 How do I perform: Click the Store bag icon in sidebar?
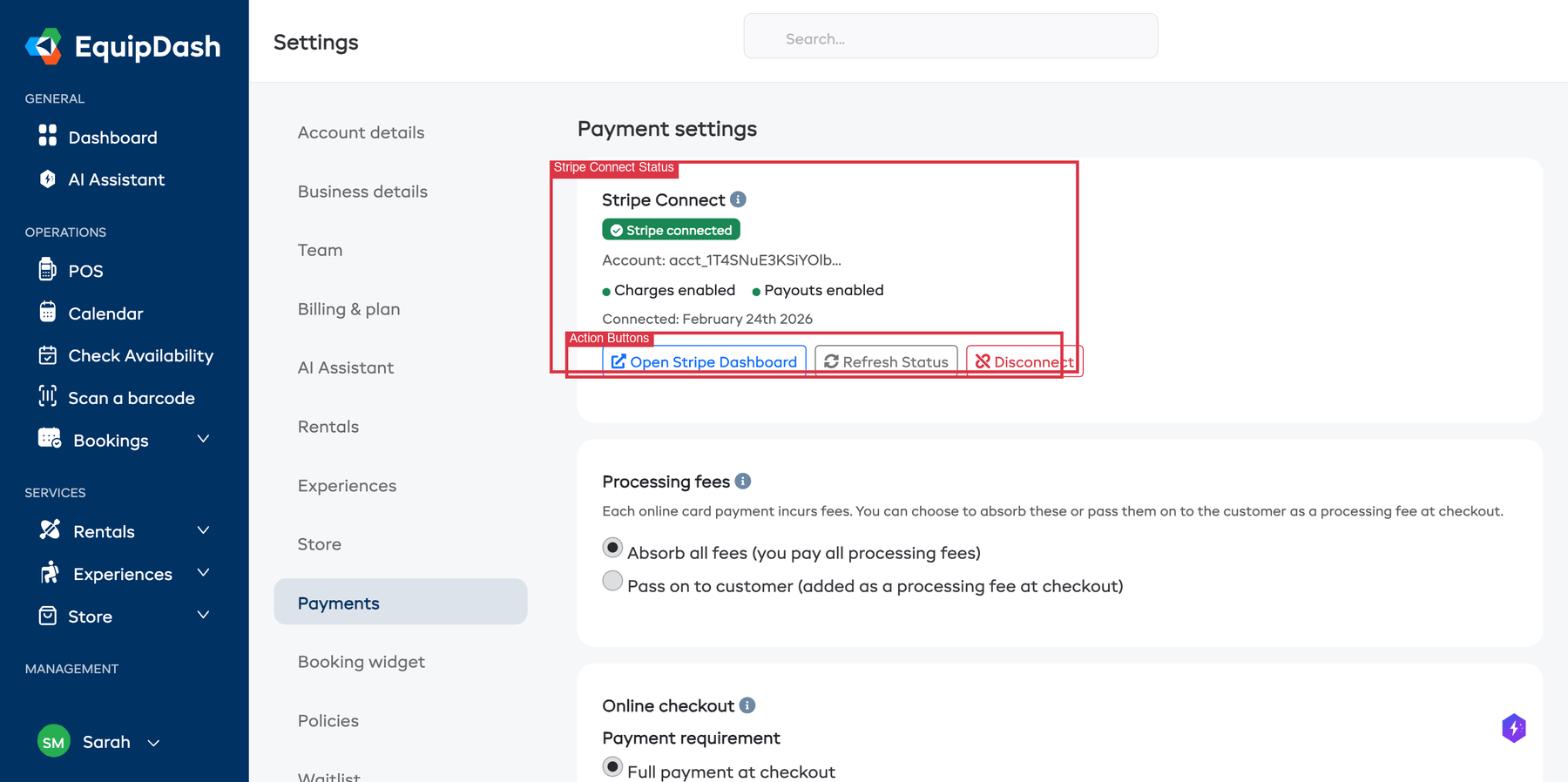[x=48, y=616]
